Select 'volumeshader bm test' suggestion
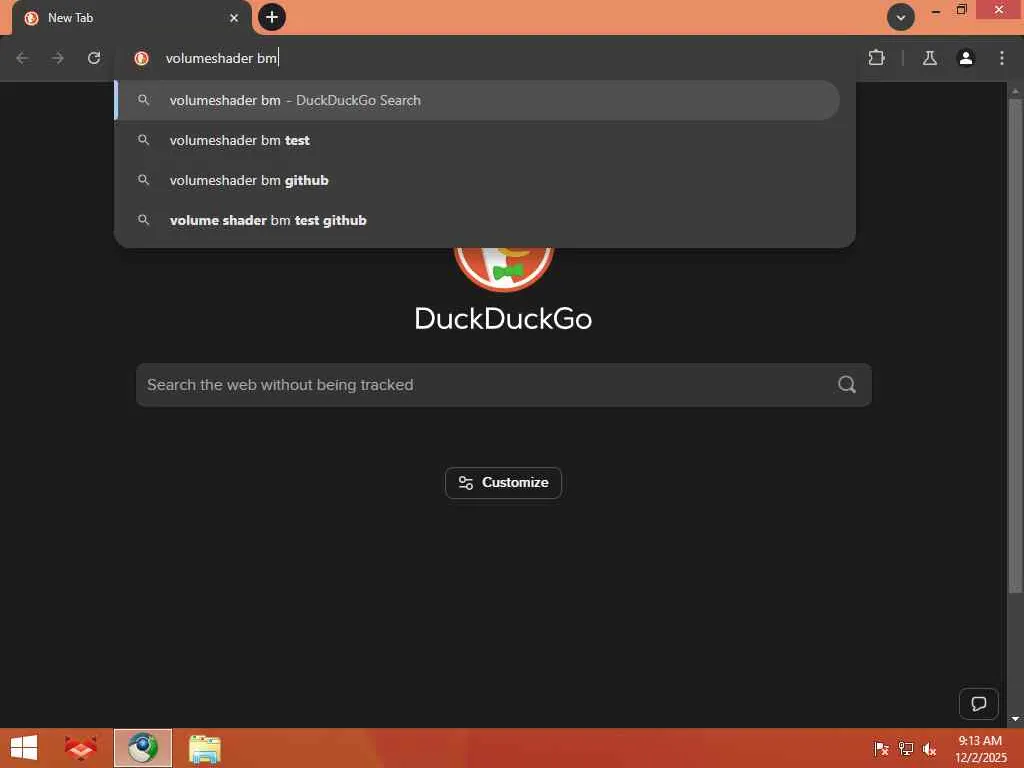1024x768 pixels. (478, 140)
